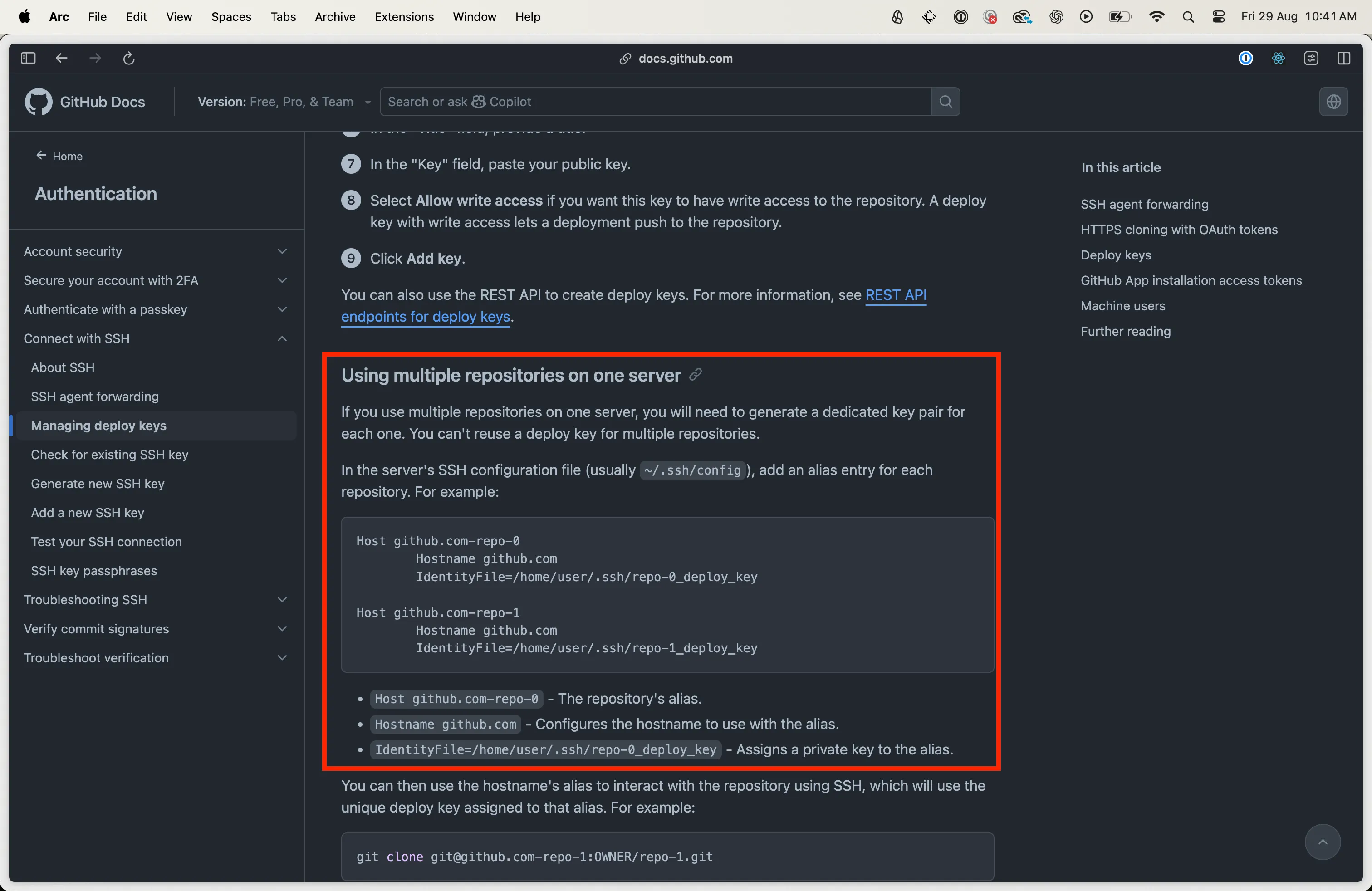Open the 1Password extension icon
The image size is (1372, 891).
(1246, 58)
